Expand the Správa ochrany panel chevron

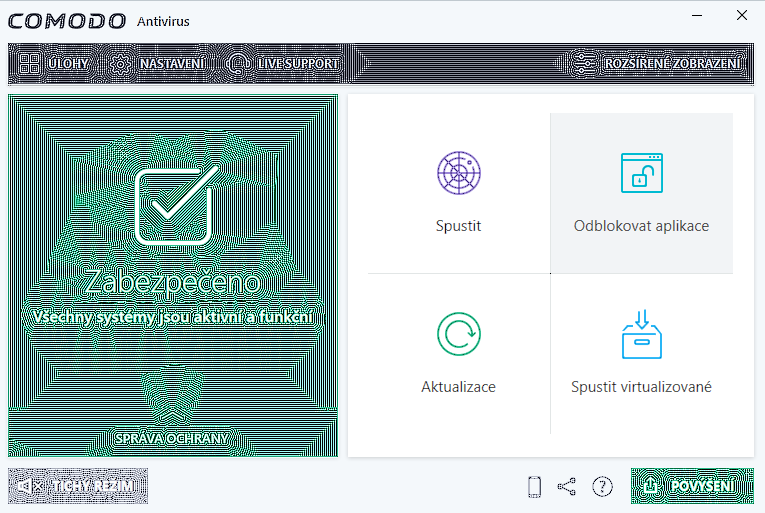click(x=172, y=416)
